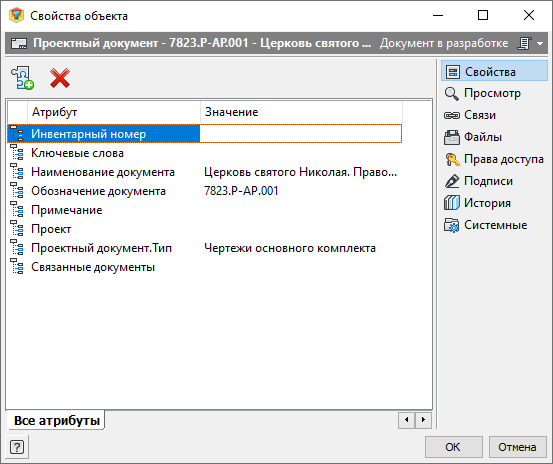Select the Свойства panel
553x464 pixels.
494,71
